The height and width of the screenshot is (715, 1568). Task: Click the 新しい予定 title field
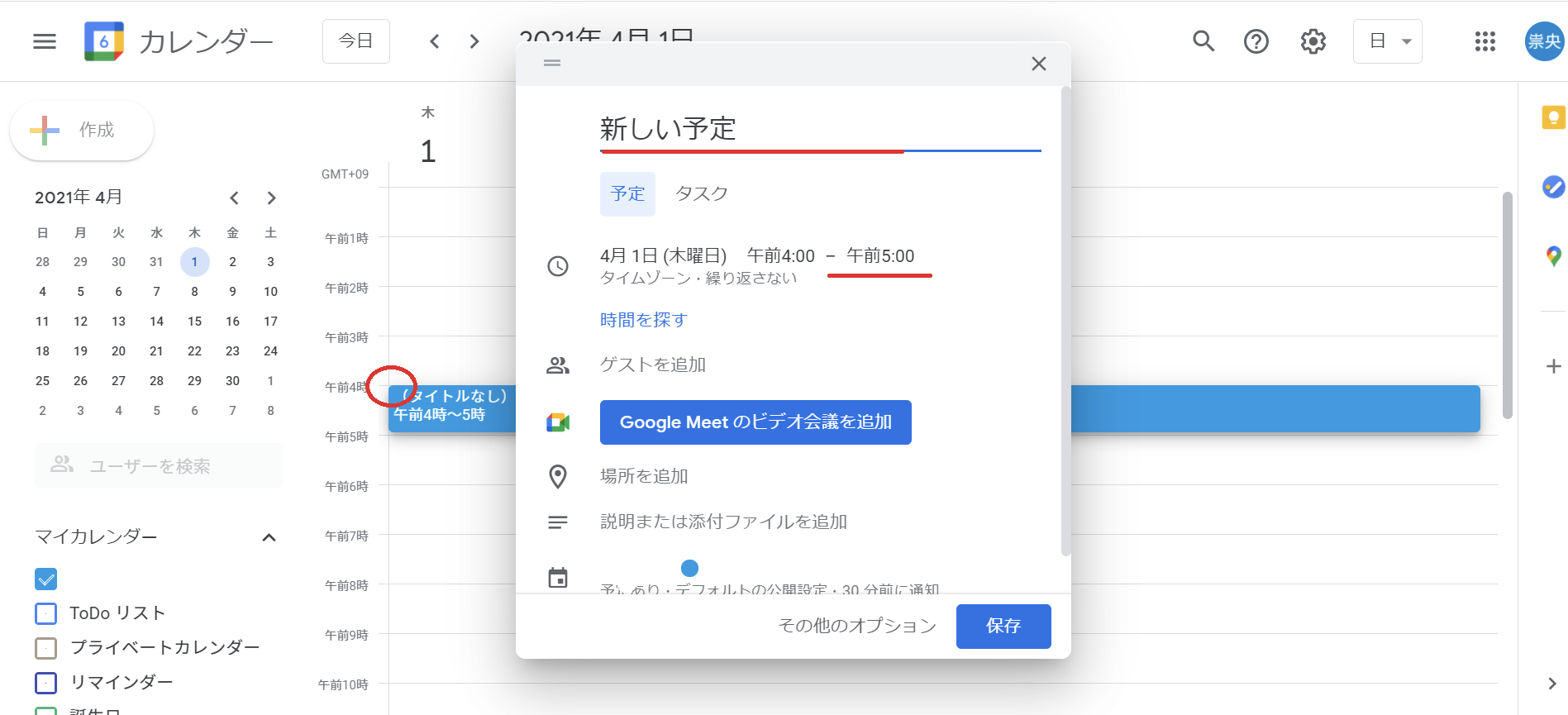pyautogui.click(x=818, y=129)
